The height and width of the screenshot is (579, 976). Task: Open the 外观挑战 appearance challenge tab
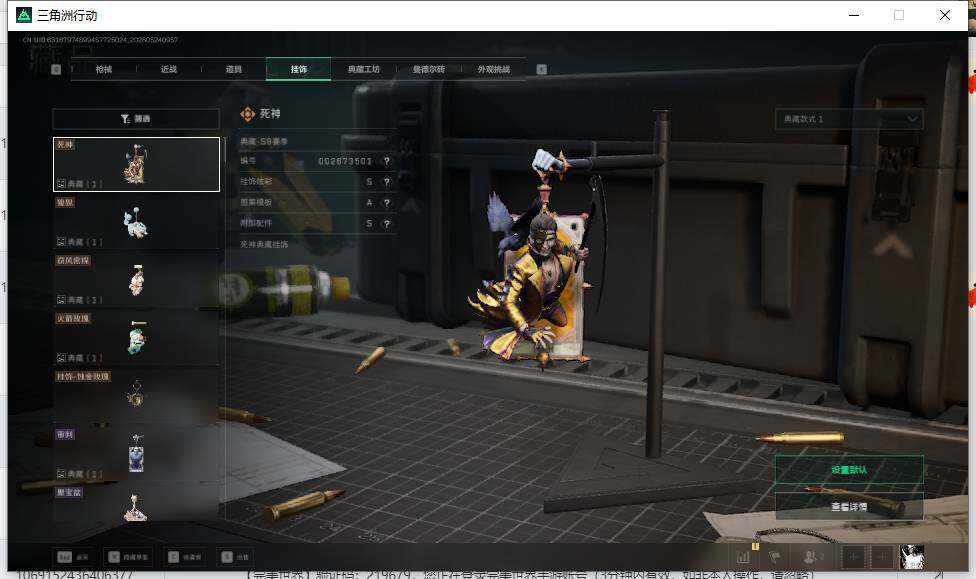tap(494, 69)
